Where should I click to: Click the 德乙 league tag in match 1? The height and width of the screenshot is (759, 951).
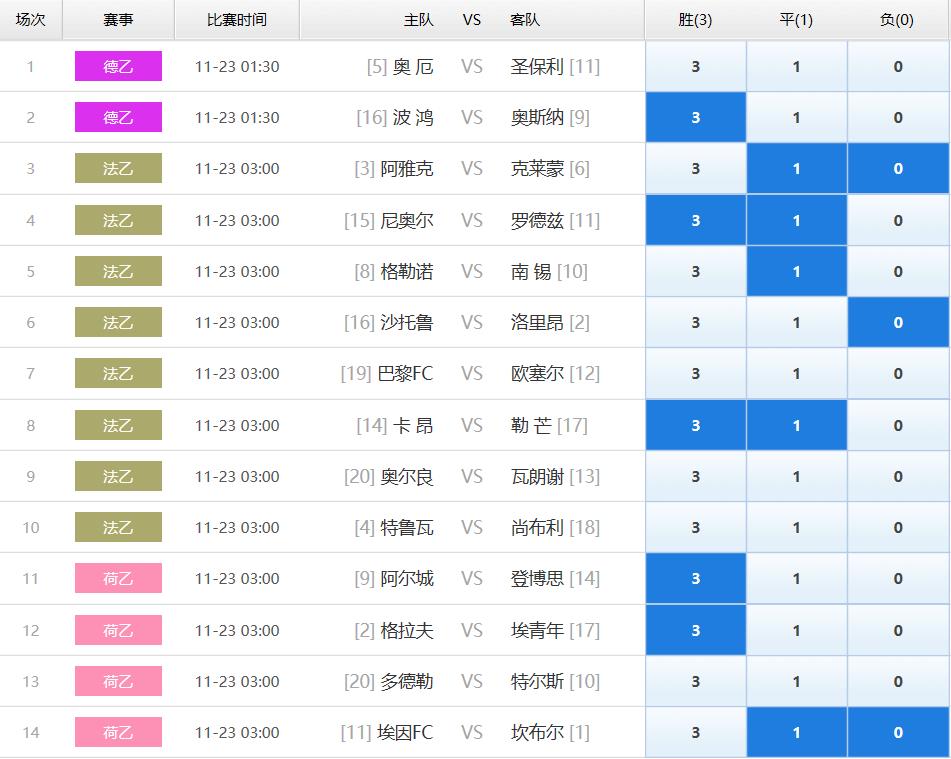[x=118, y=66]
